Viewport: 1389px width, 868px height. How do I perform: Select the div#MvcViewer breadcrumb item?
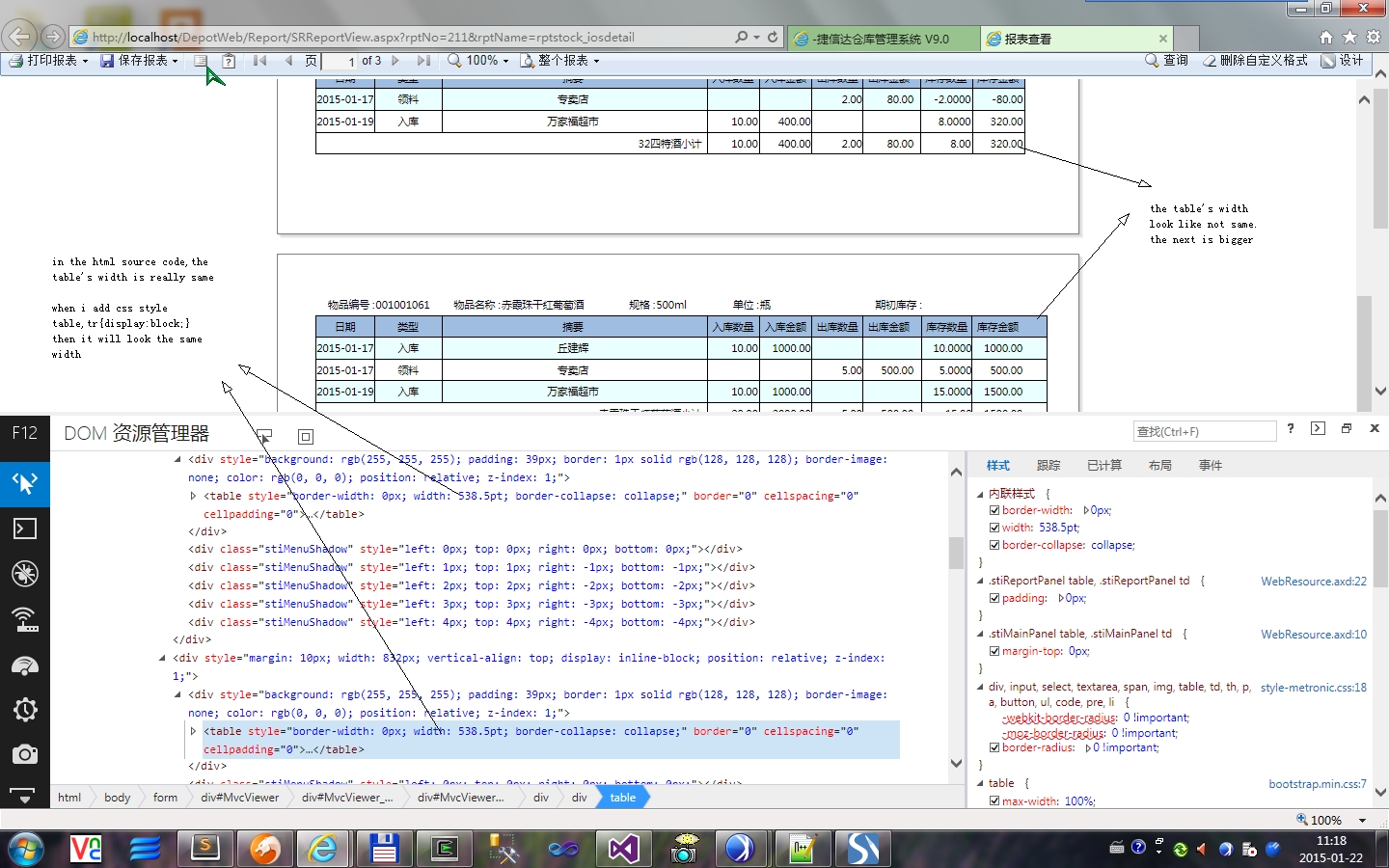tap(239, 798)
